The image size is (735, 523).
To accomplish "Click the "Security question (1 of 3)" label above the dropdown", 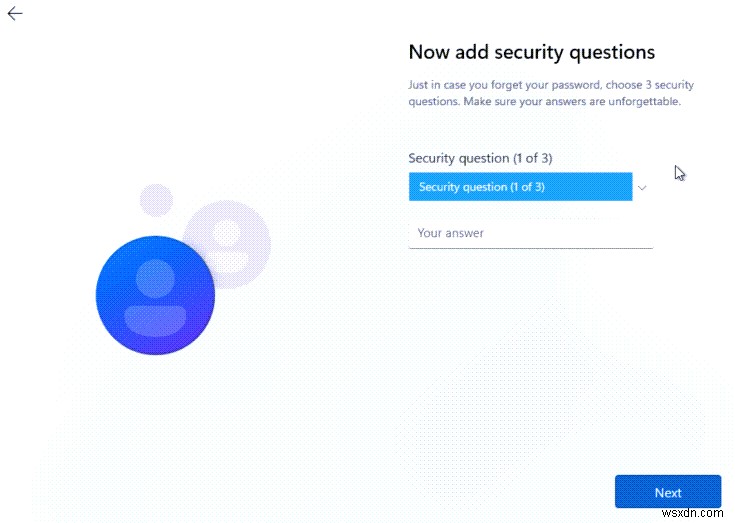I will pyautogui.click(x=480, y=158).
